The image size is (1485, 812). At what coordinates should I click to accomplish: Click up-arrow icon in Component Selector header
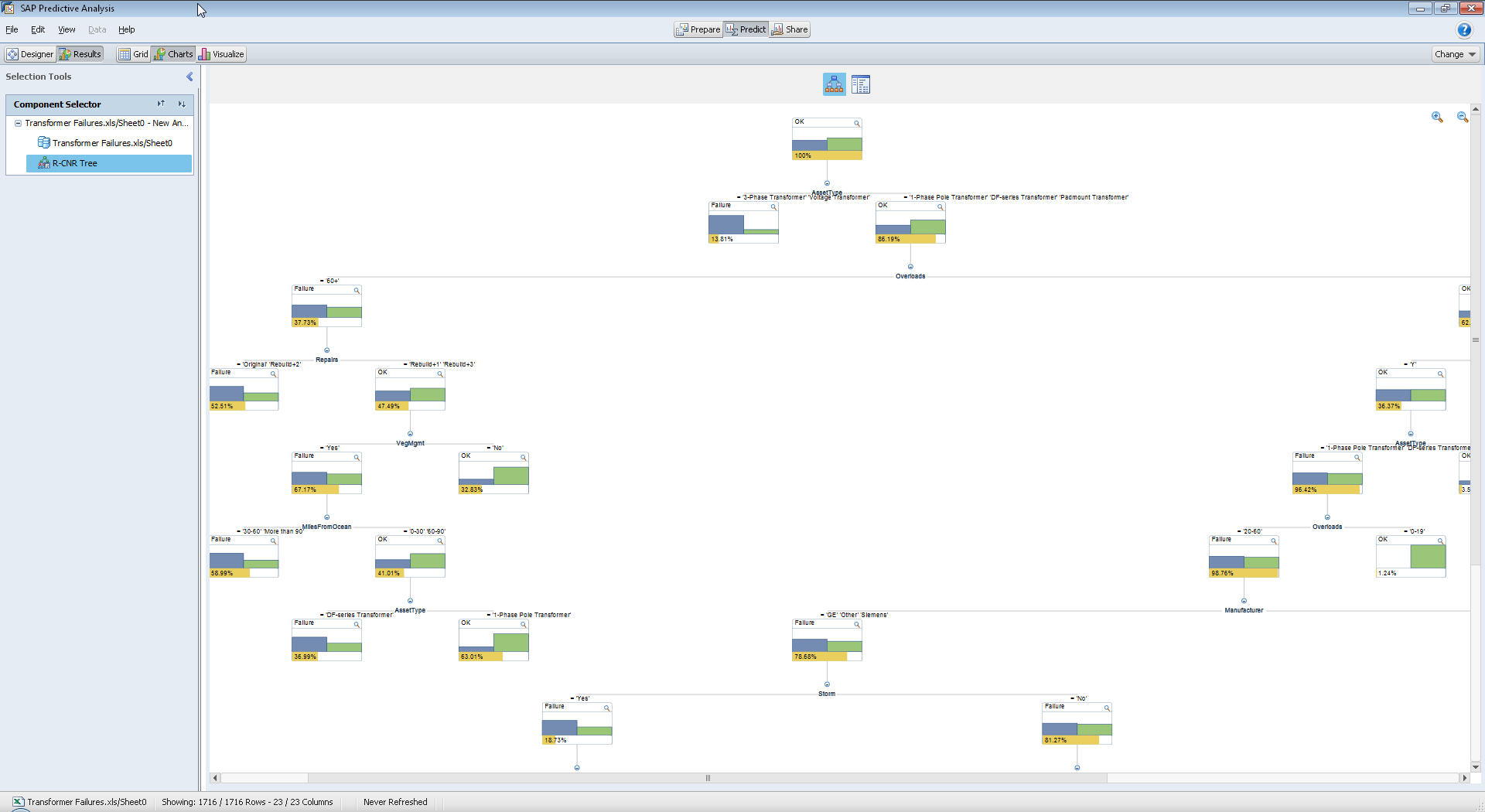pyautogui.click(x=161, y=104)
